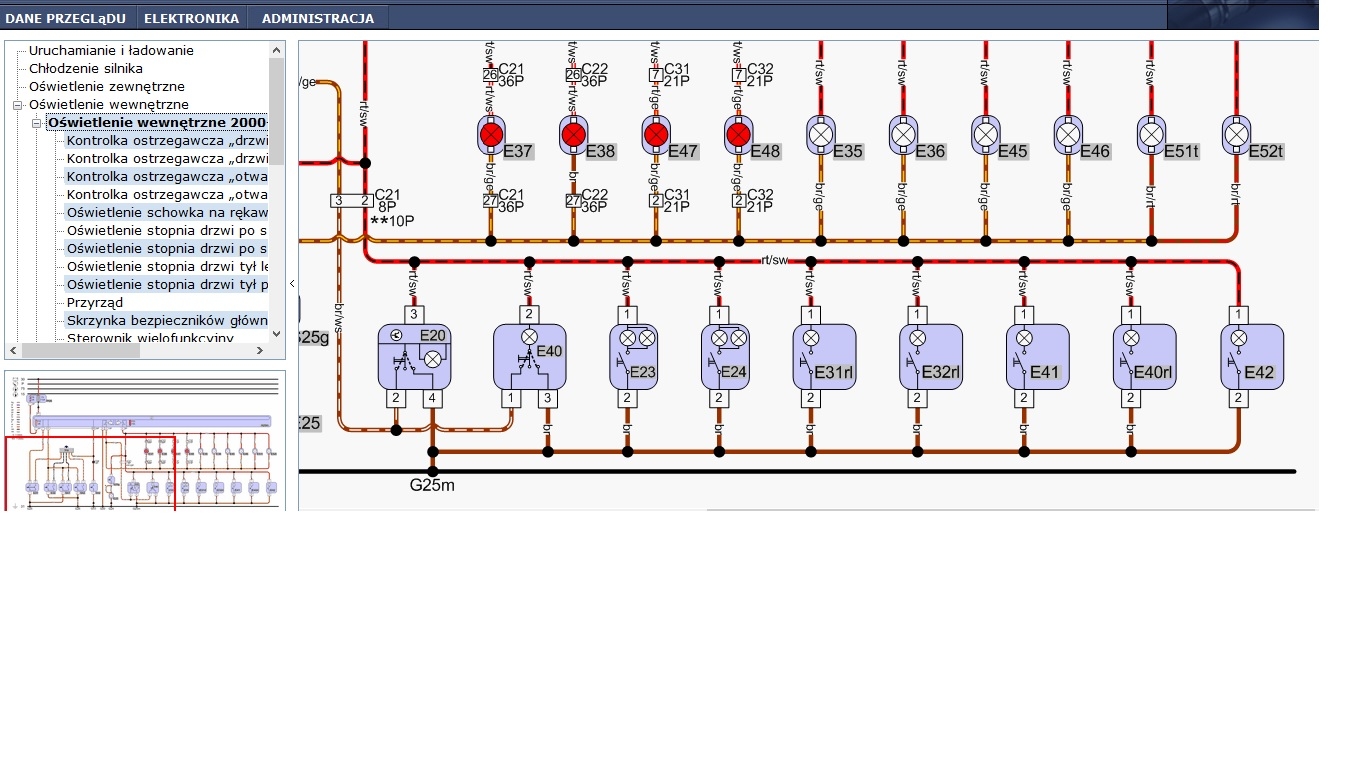Select the Przyrząd tree entry

tap(95, 302)
